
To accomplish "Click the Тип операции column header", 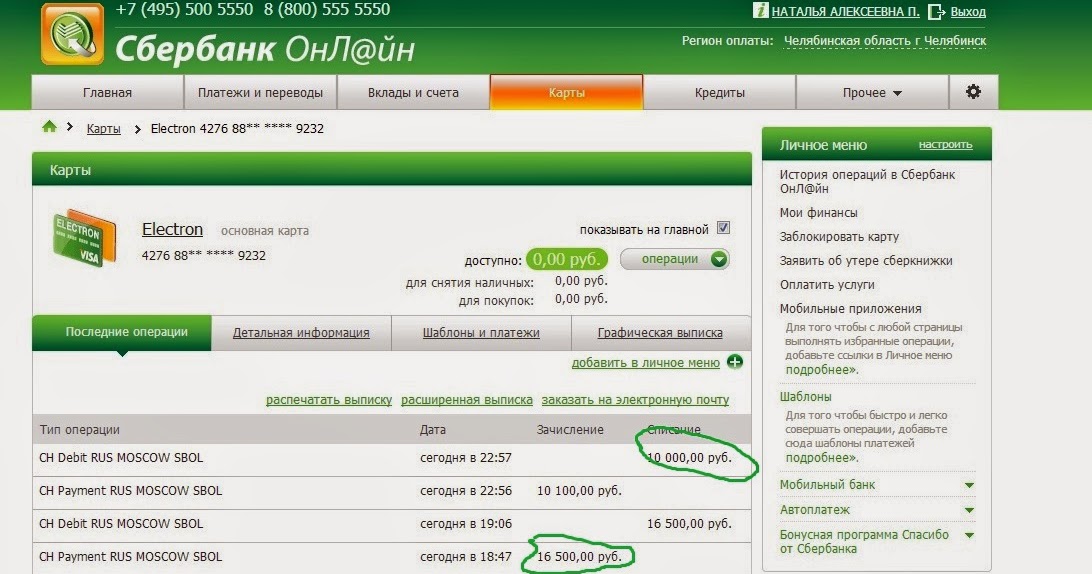I will (x=79, y=430).
